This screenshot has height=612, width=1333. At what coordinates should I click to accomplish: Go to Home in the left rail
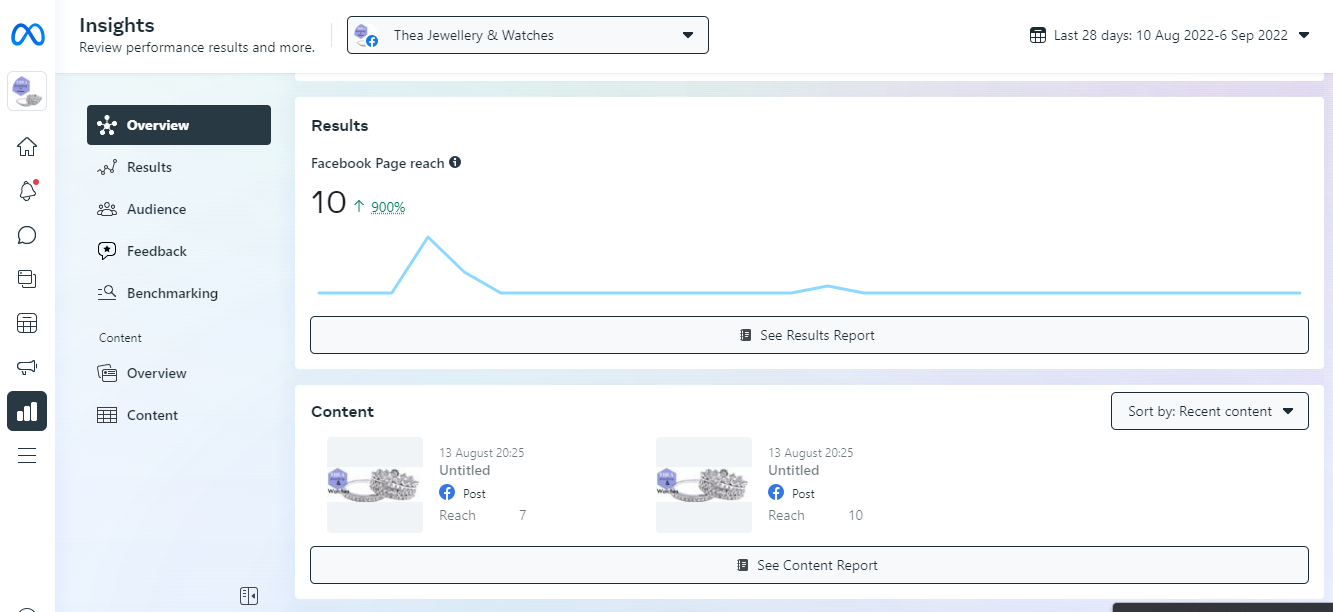coord(27,147)
